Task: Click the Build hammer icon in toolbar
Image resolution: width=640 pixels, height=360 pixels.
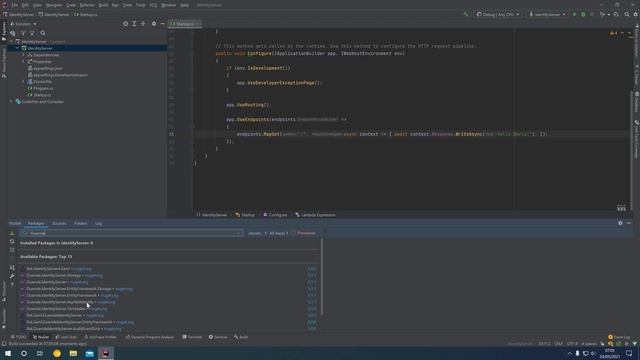Action: coord(466,14)
